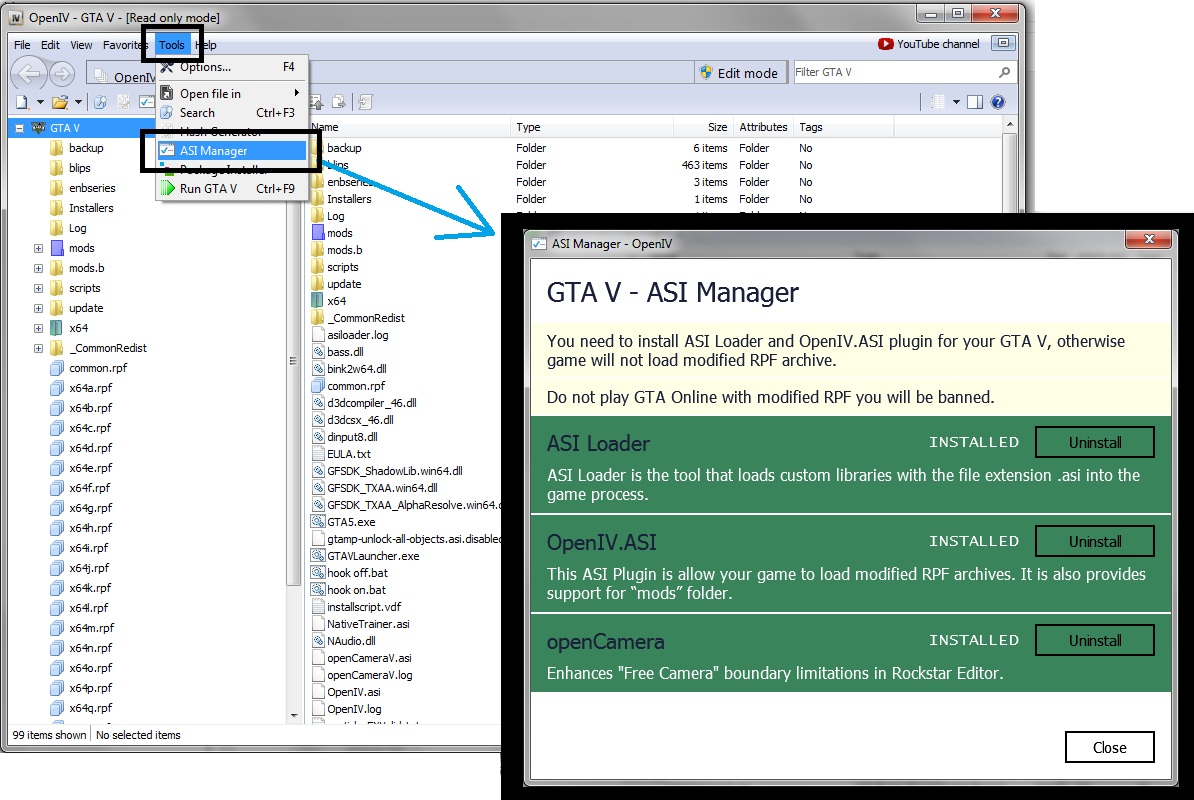Uninstall ASI Loader

(1094, 442)
